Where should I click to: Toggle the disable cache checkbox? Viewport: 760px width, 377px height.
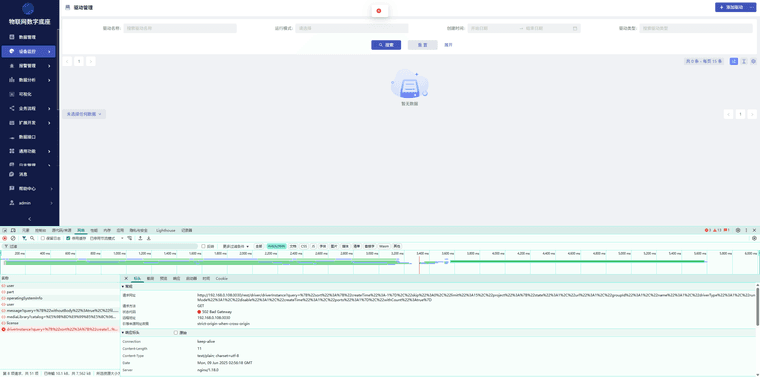68,238
